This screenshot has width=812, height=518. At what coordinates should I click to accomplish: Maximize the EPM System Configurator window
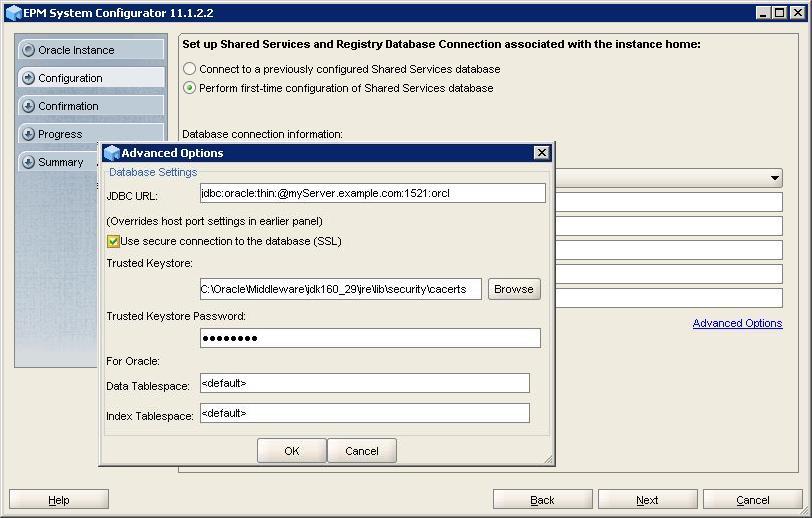(779, 13)
